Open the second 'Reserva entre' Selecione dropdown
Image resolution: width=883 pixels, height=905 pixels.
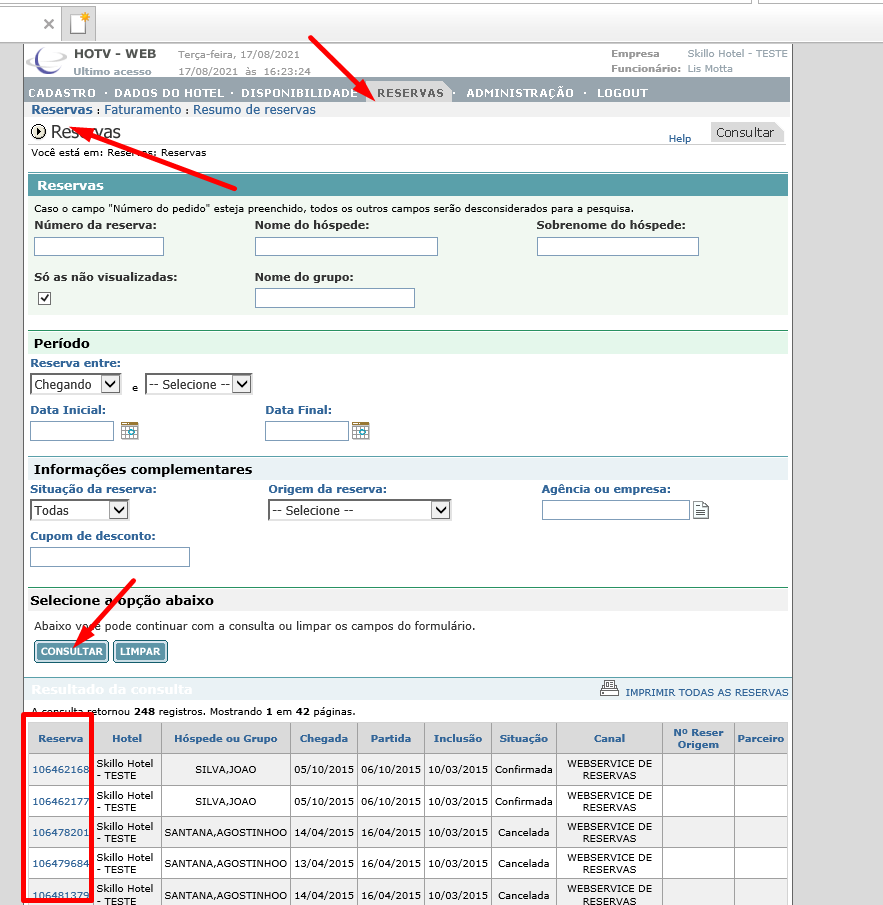(x=199, y=384)
